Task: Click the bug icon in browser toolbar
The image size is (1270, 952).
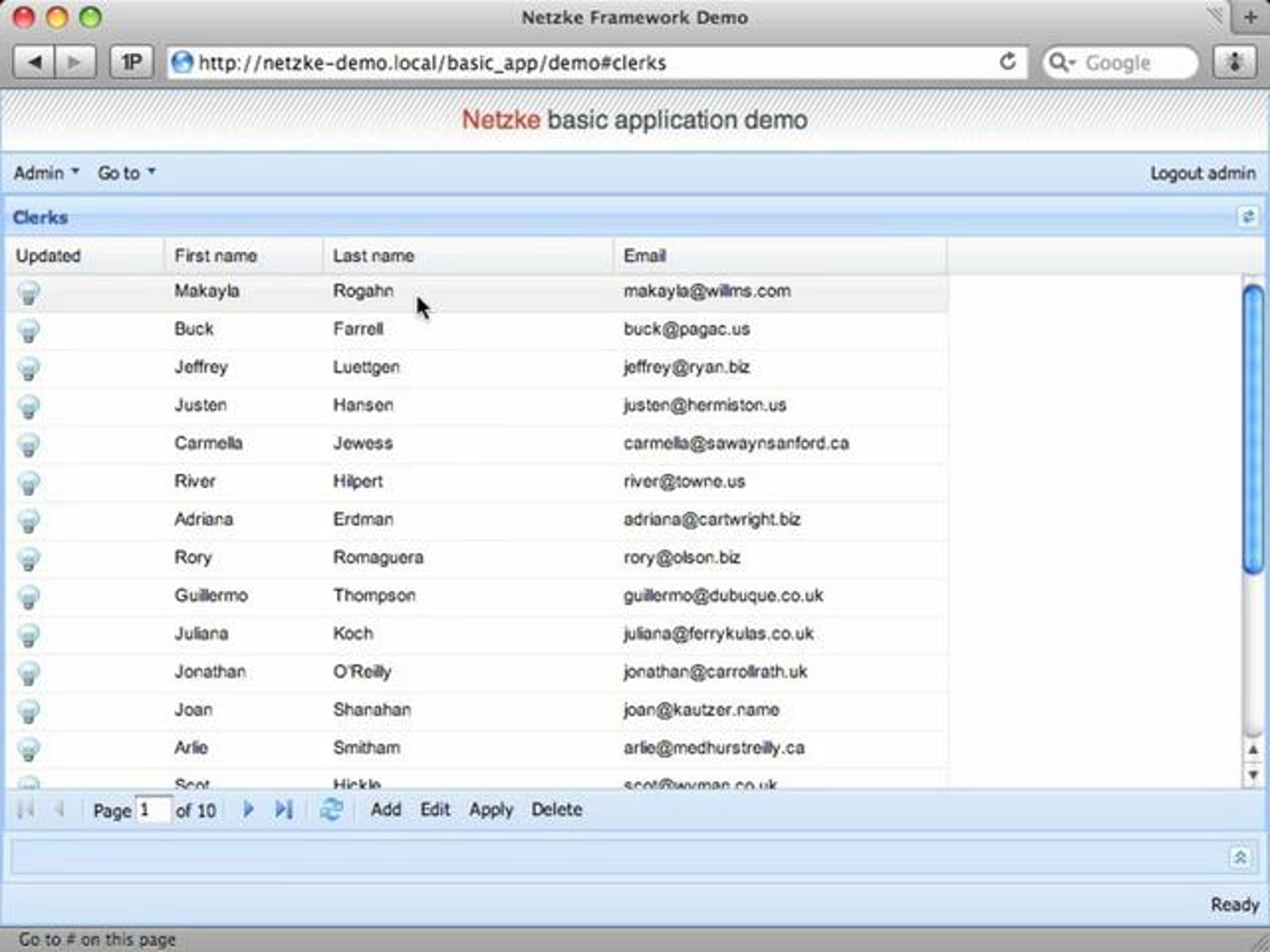Action: (1235, 62)
